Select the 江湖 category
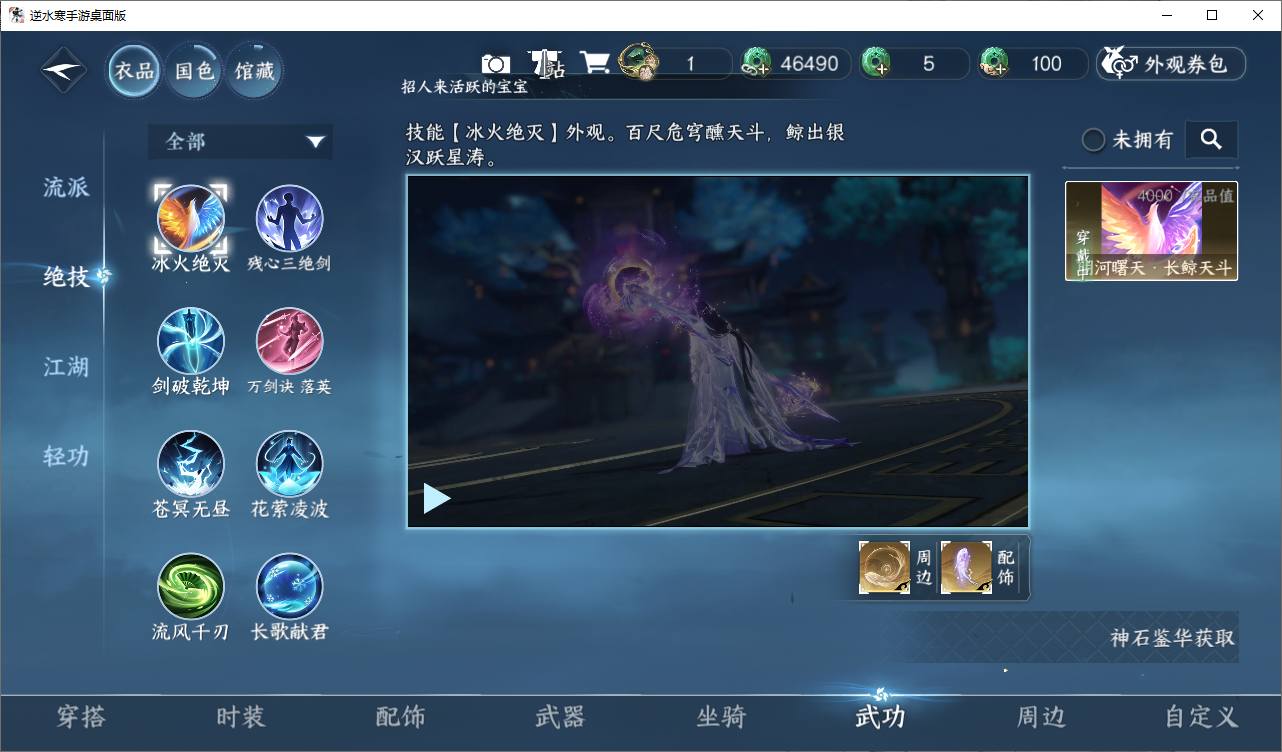 pyautogui.click(x=66, y=367)
